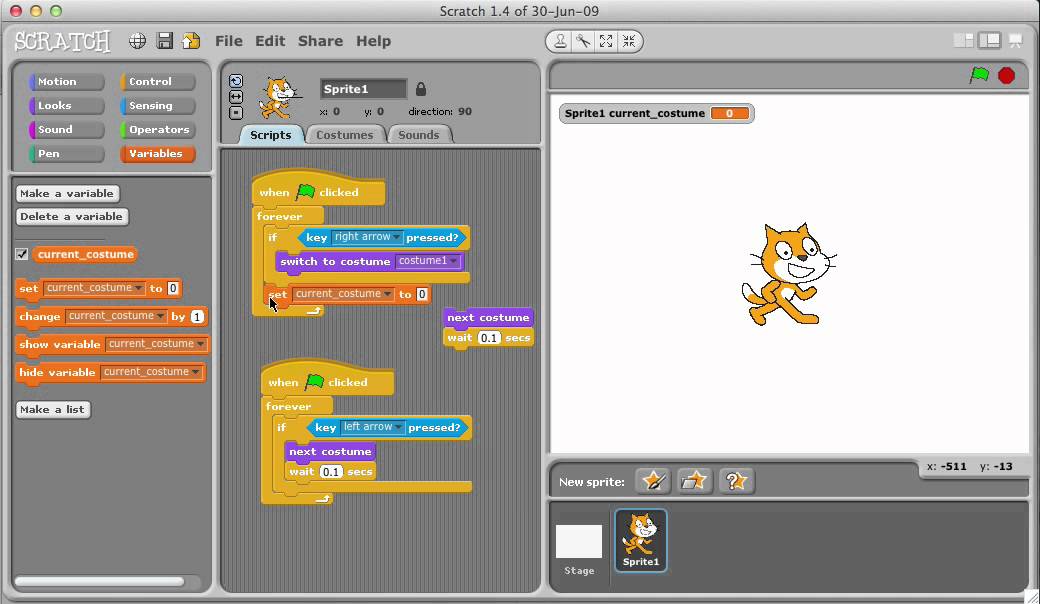Viewport: 1040px width, 604px height.
Task: Set rotation style to left-right flip only
Action: coord(236,97)
